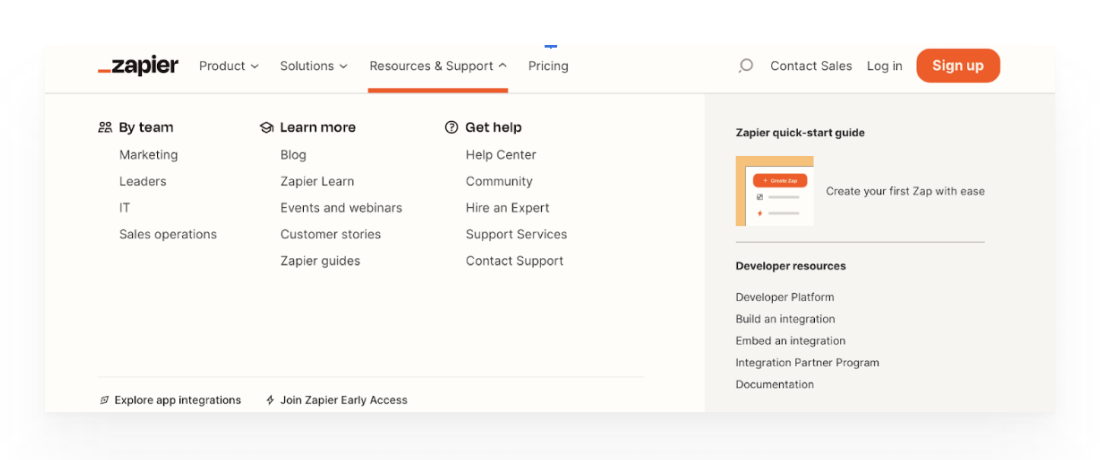Click Embed an integration

coord(790,341)
